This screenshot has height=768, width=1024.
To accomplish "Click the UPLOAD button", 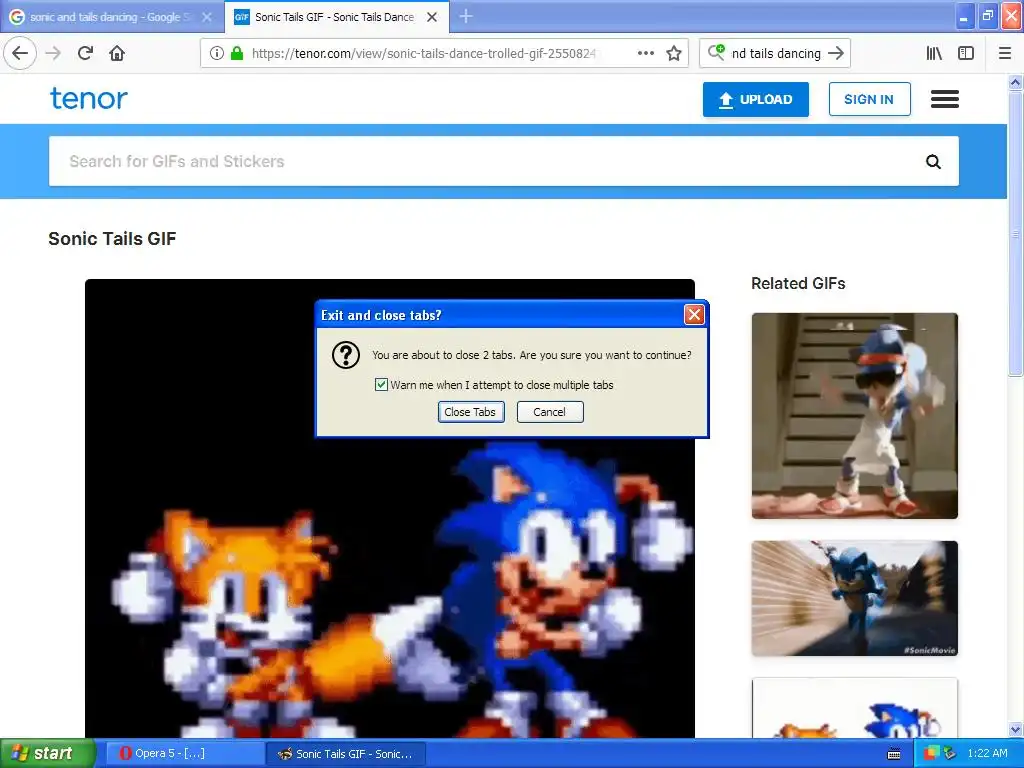I will point(756,99).
